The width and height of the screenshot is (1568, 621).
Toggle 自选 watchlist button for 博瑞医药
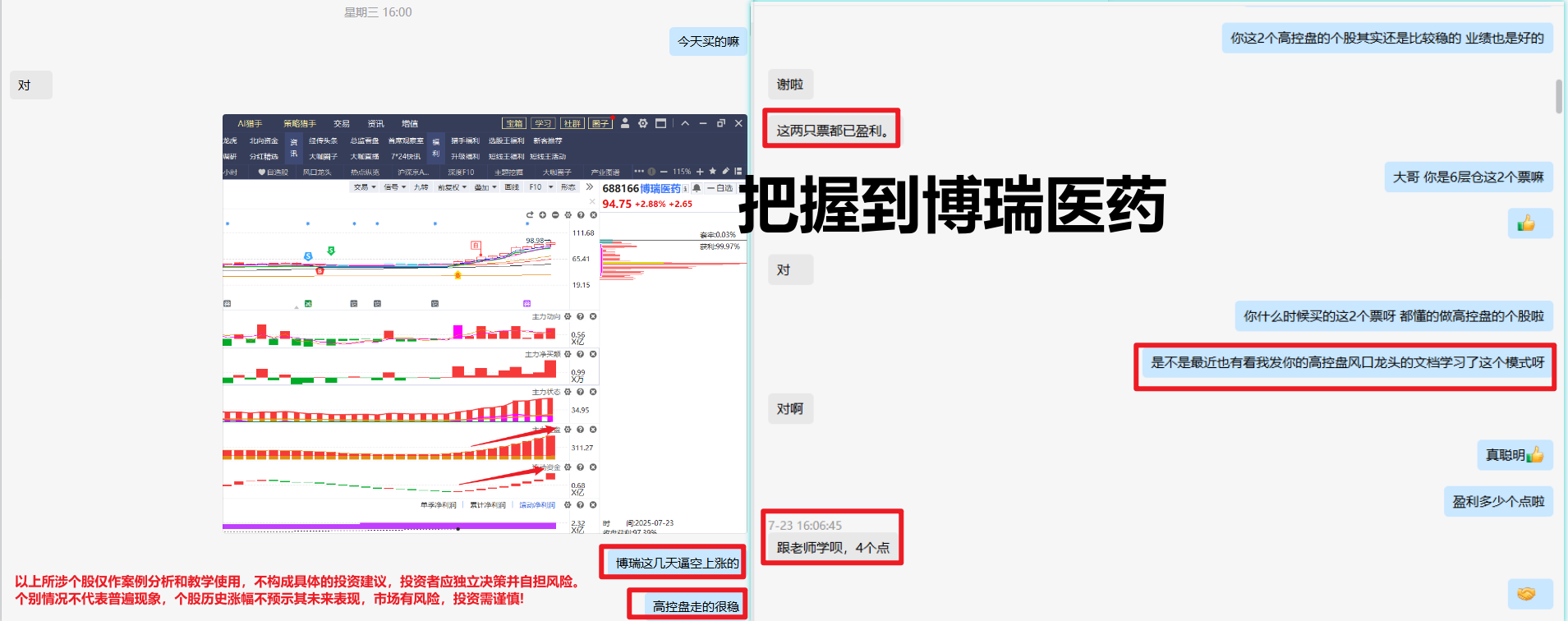click(x=720, y=188)
